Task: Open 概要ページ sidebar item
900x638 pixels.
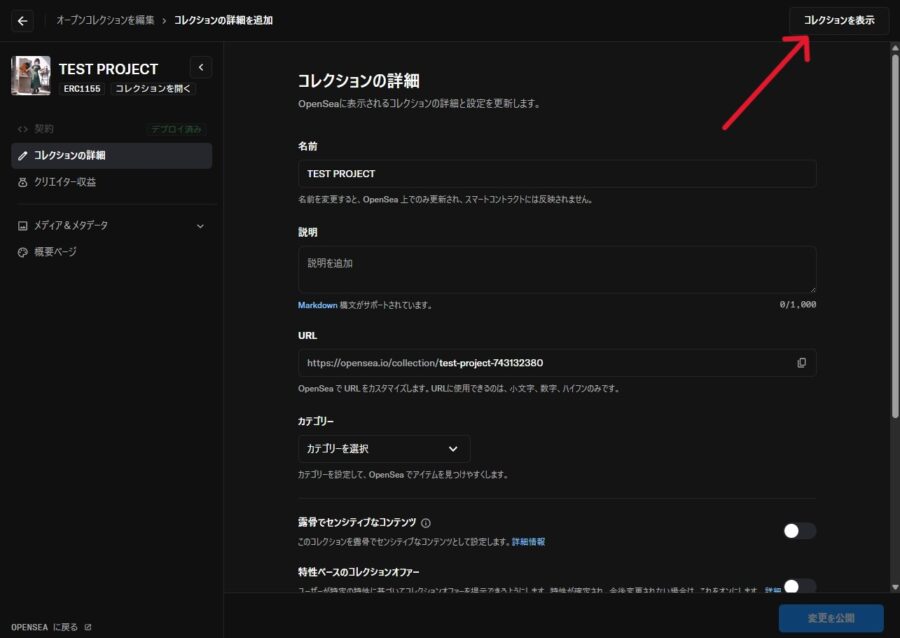Action: [x=111, y=252]
